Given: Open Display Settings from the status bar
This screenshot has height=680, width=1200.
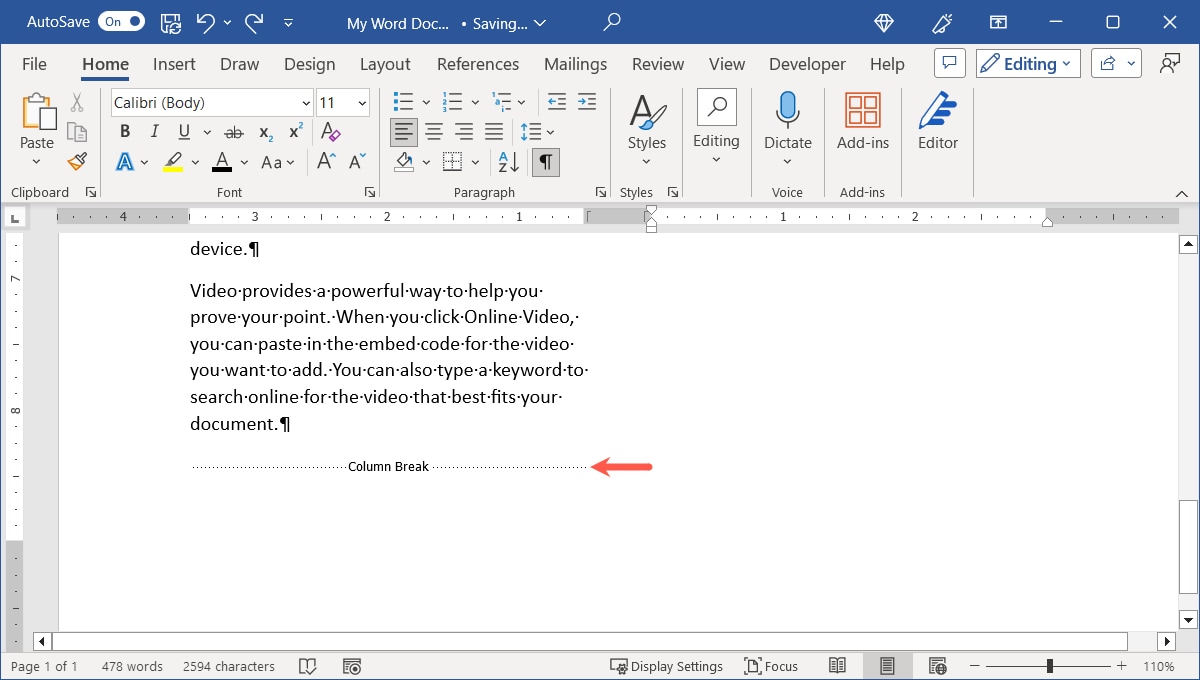Looking at the screenshot, I should point(667,665).
